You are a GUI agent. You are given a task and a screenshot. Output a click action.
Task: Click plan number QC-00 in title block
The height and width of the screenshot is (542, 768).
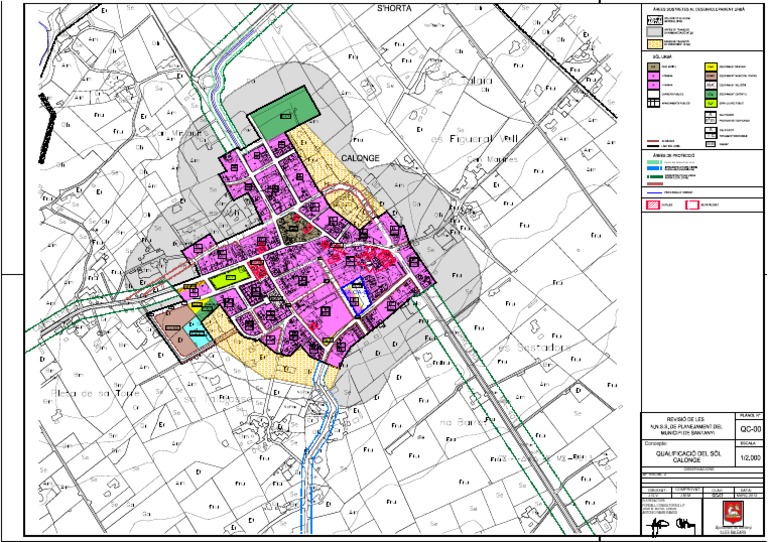click(750, 429)
